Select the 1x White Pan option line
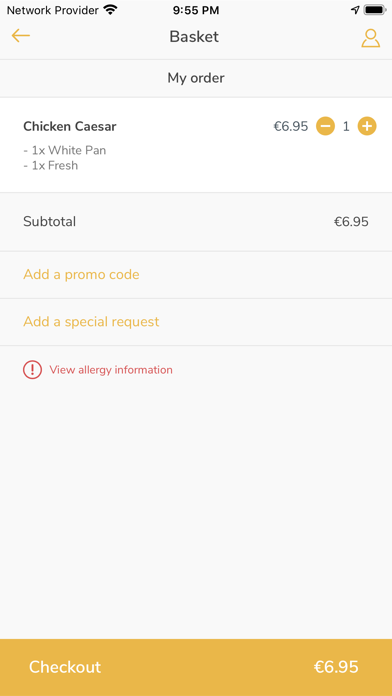This screenshot has height=696, width=392. (x=65, y=150)
